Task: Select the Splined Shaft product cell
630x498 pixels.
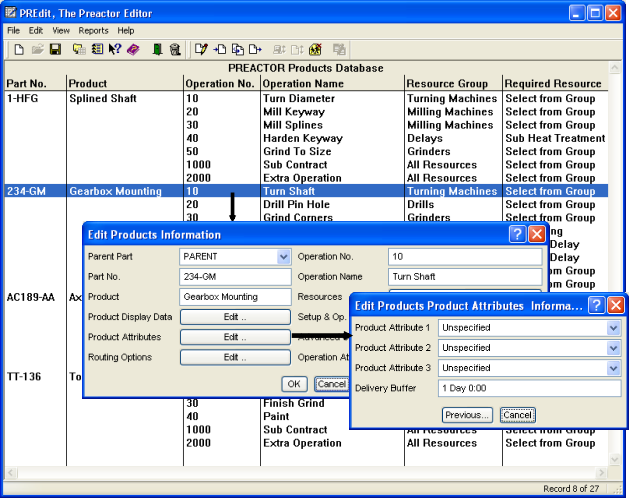Action: 103,98
